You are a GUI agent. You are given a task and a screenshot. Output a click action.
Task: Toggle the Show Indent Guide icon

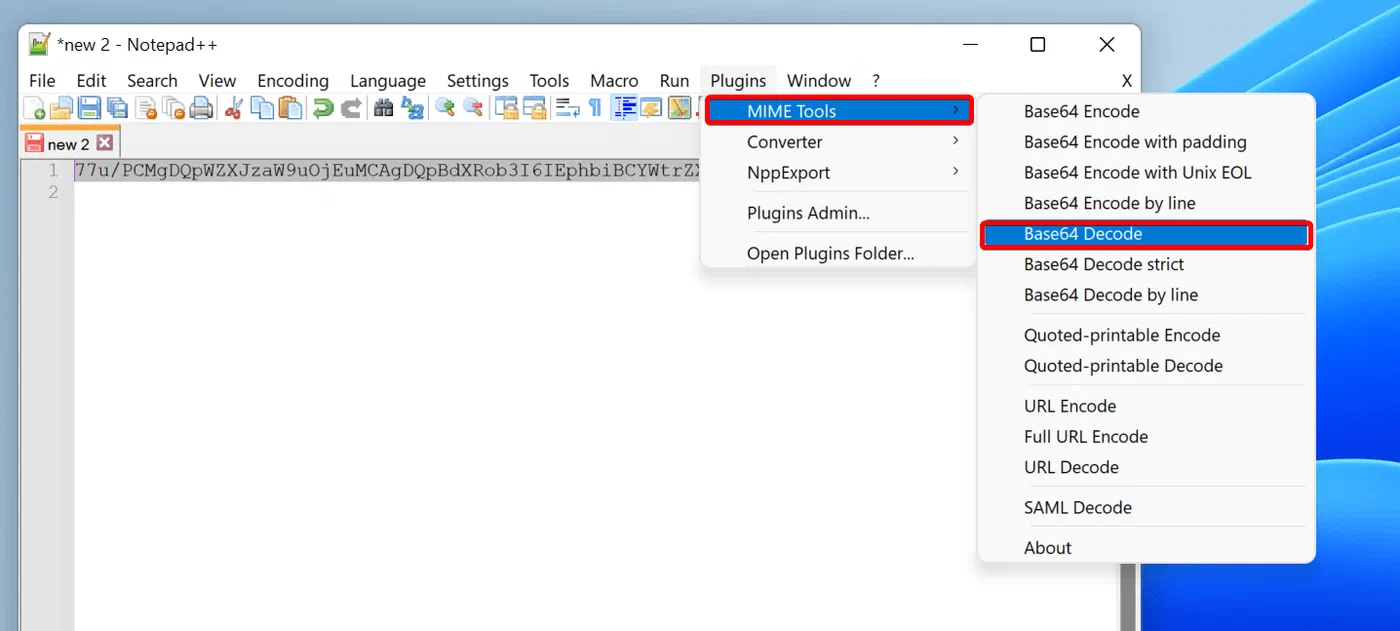click(625, 108)
